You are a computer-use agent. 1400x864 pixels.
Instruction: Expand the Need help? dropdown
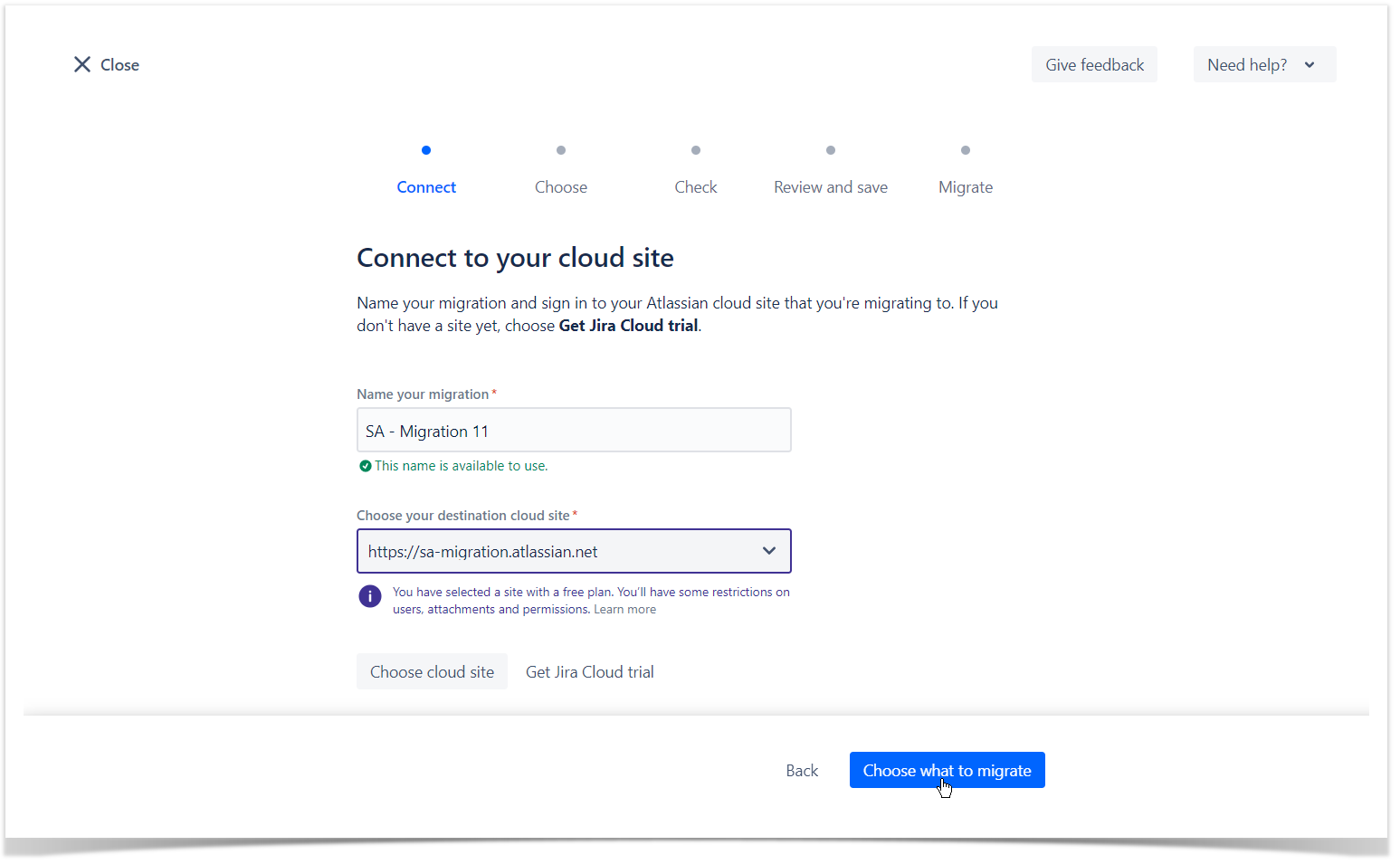pos(1263,65)
